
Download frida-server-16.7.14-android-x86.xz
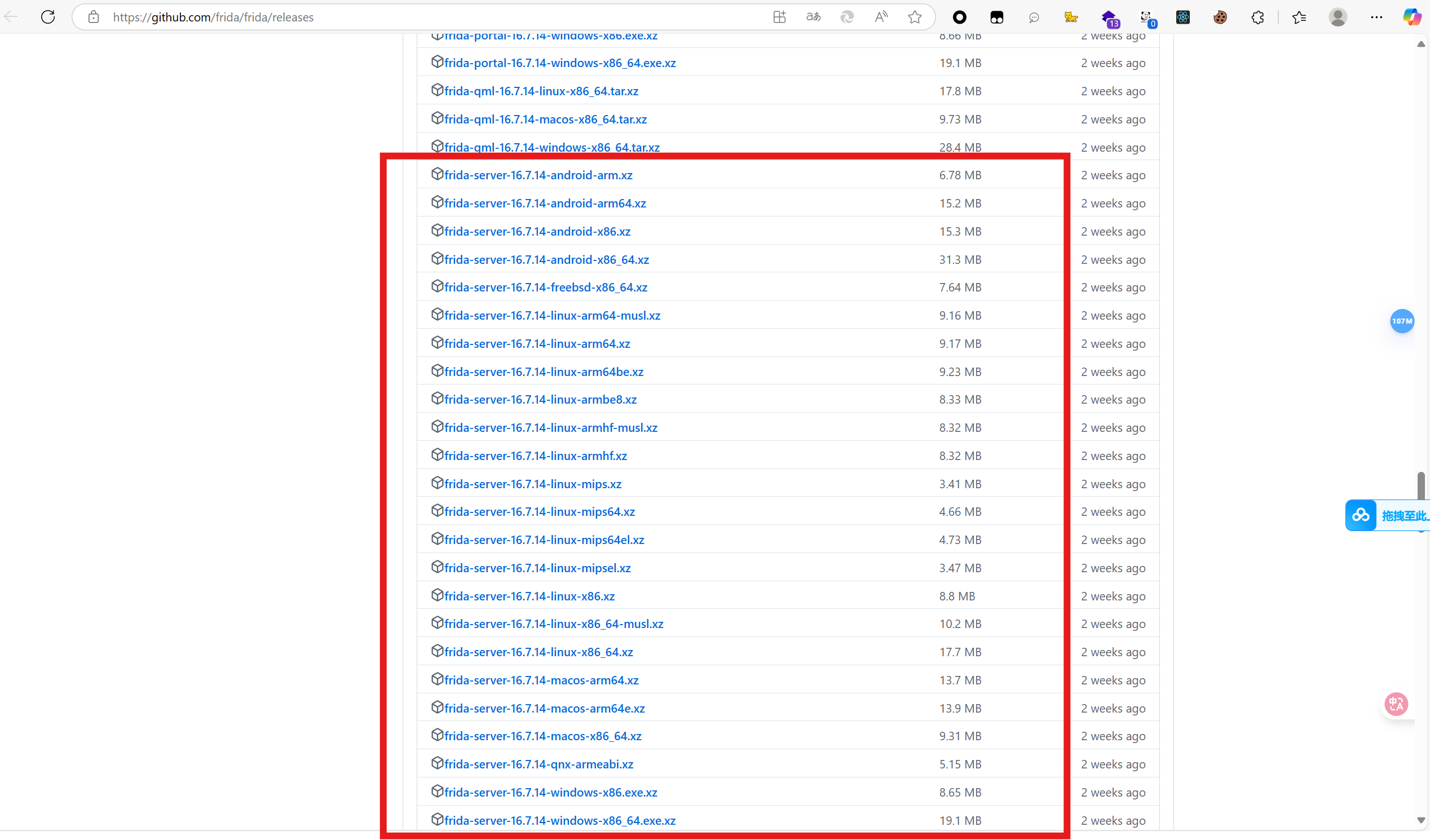pos(537,231)
